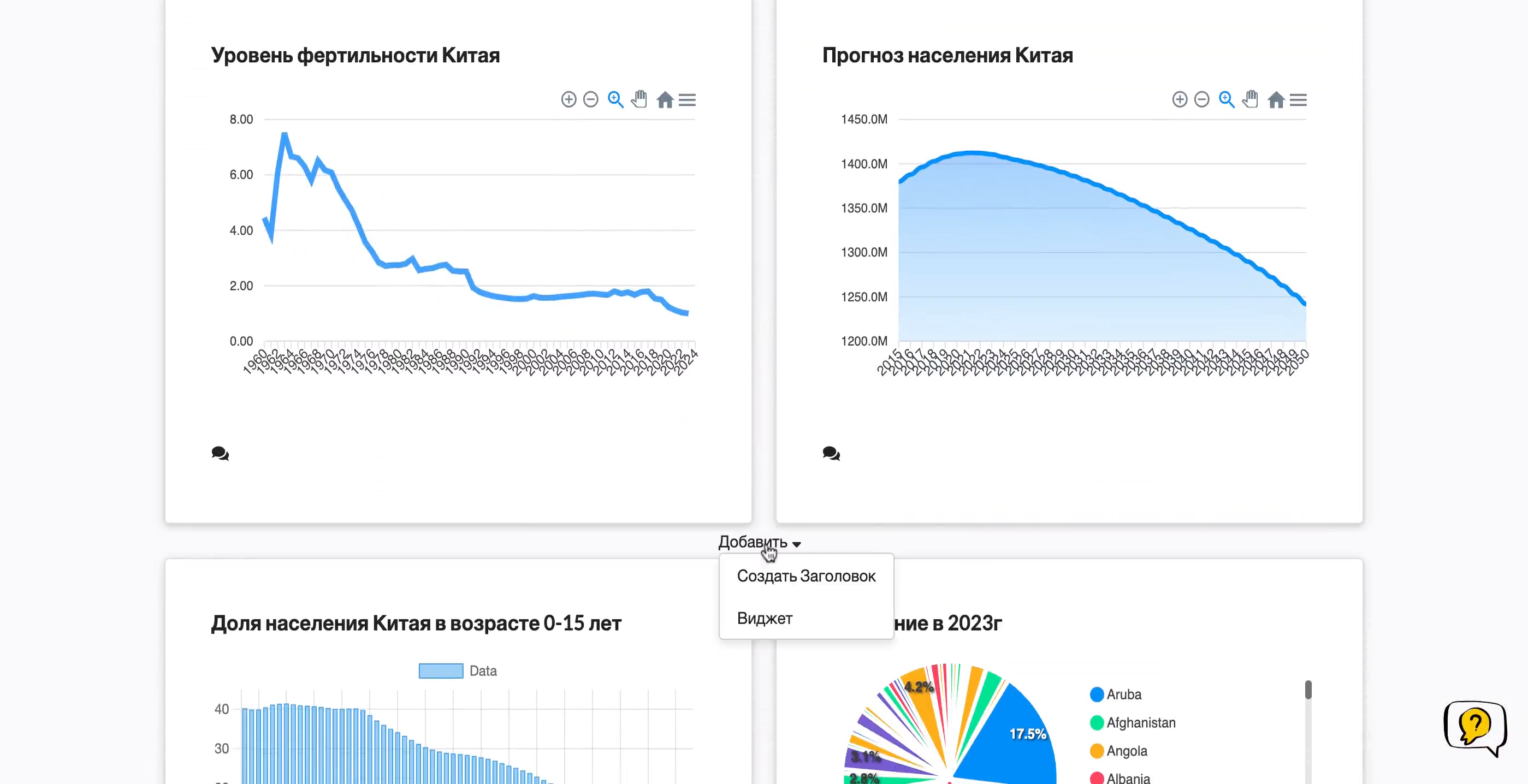Viewport: 1528px width, 784px height.
Task: Open hamburger menu of population forecast chart
Action: pos(1298,99)
